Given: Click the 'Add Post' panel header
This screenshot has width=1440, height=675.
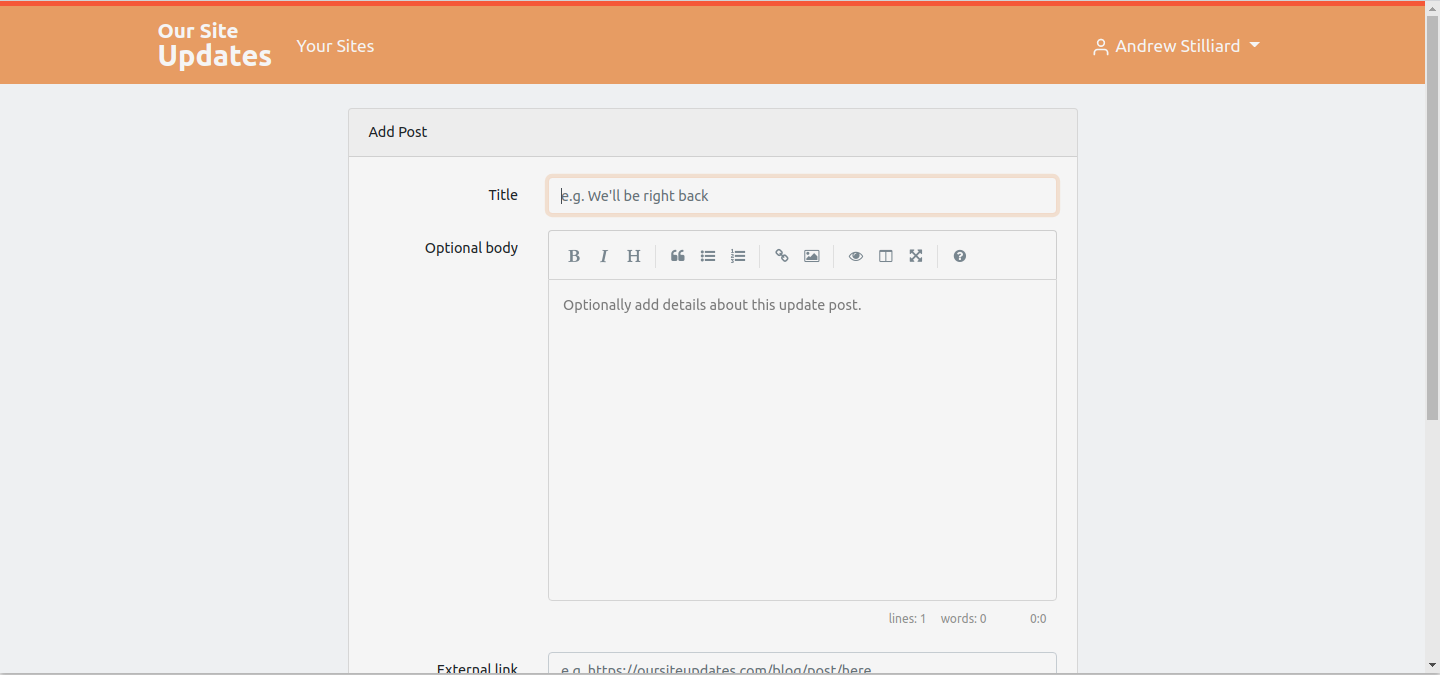Looking at the screenshot, I should tap(713, 132).
